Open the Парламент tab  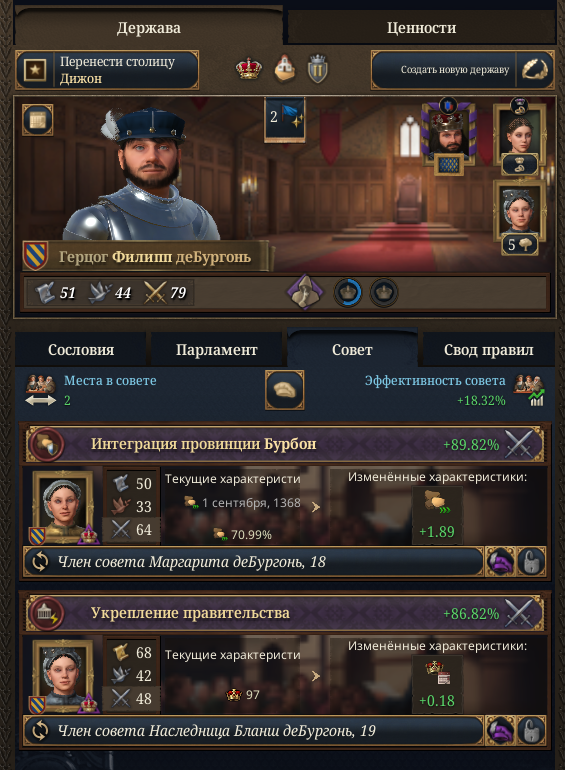216,350
